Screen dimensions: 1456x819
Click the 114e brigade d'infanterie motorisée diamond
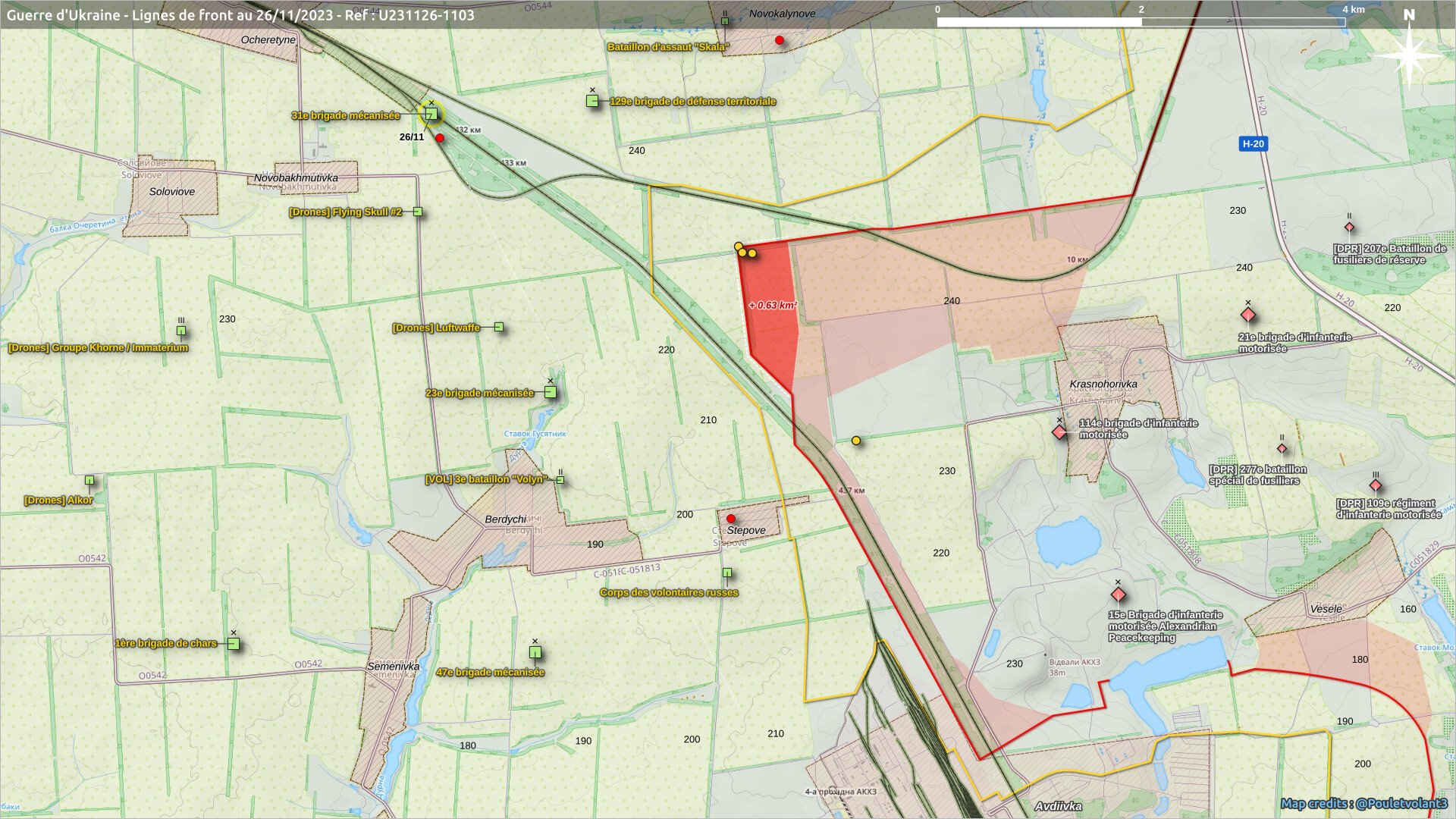point(1059,432)
